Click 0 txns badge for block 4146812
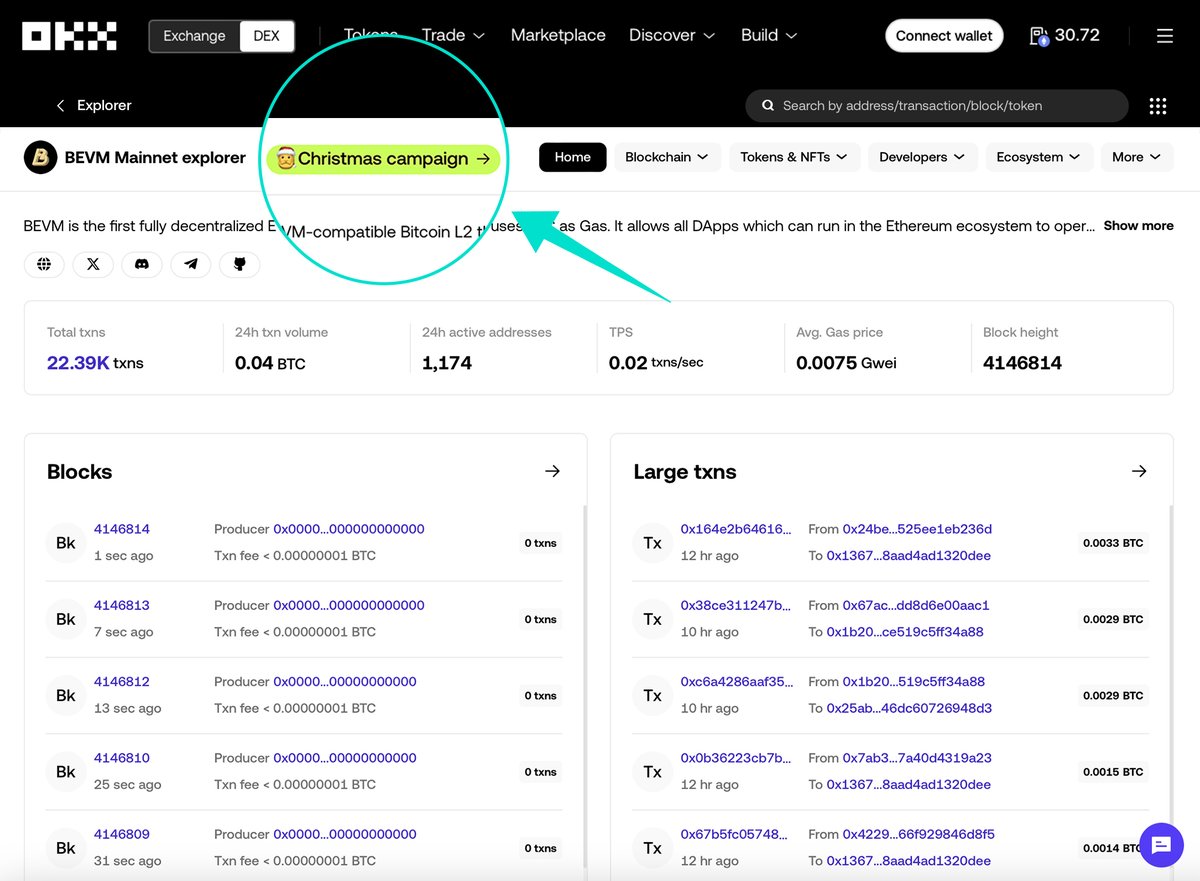The height and width of the screenshot is (881, 1200). pyautogui.click(x=540, y=695)
